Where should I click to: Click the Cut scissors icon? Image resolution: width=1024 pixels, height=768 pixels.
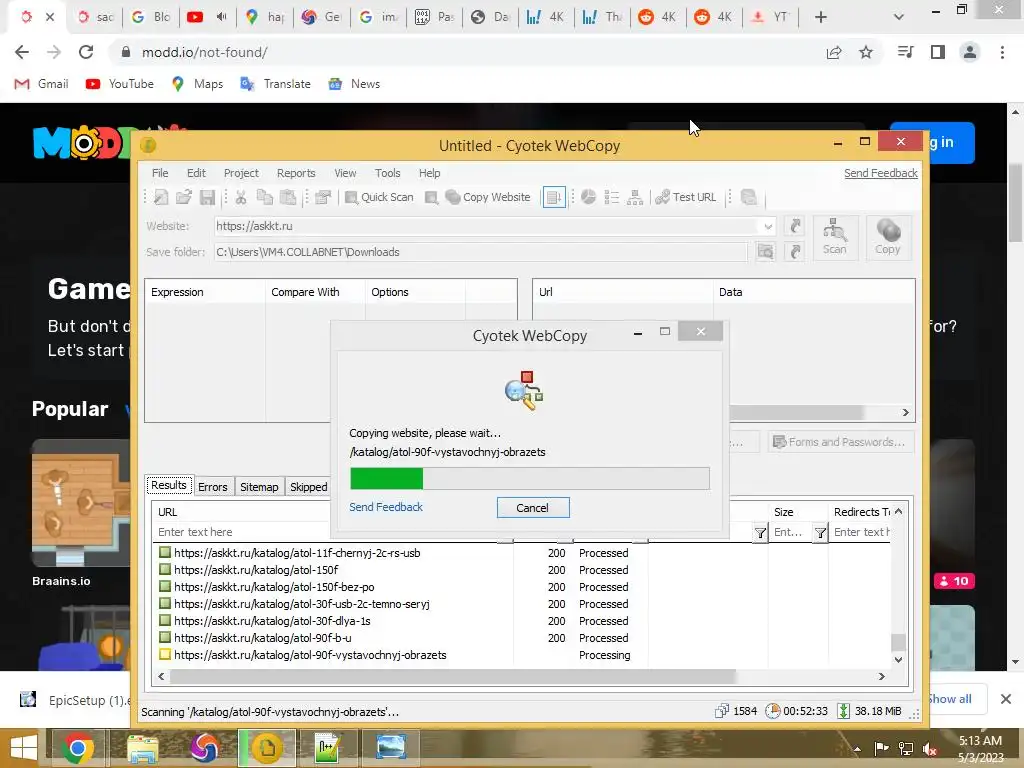tap(241, 197)
